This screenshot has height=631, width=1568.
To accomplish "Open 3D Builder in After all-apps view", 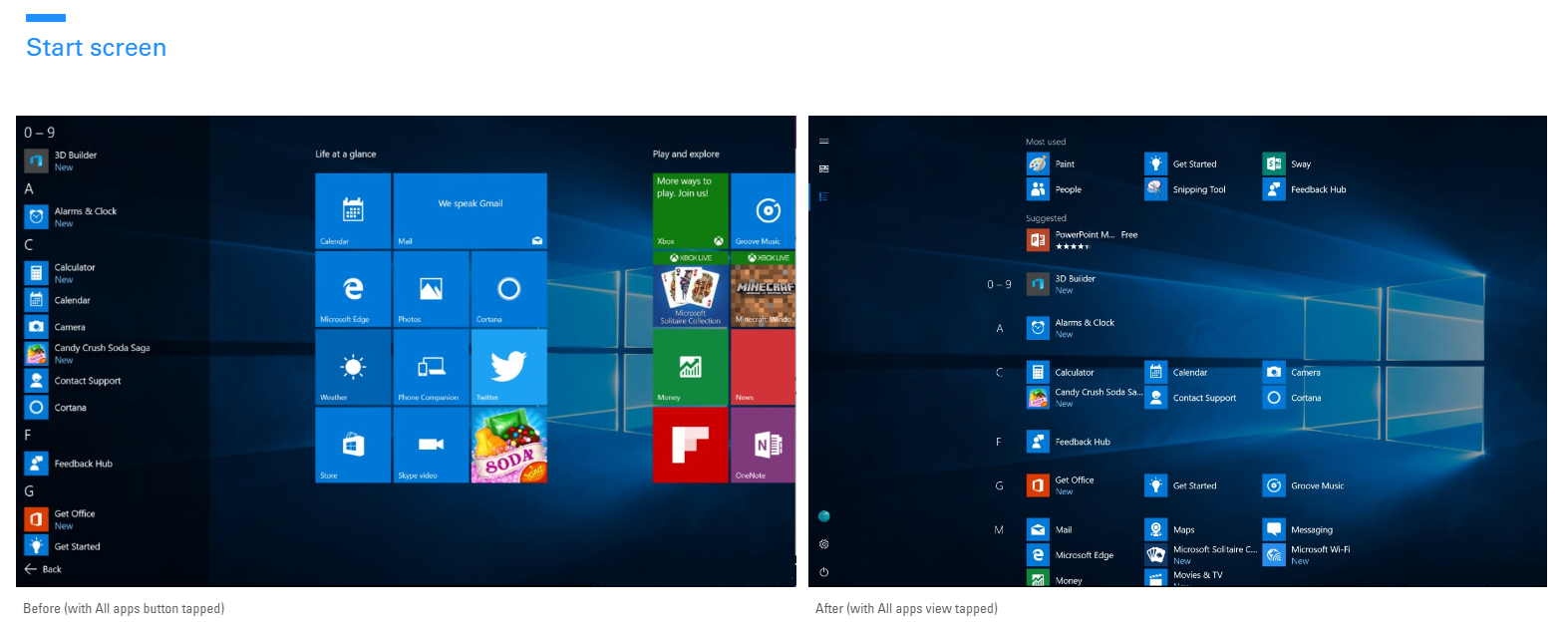I will (1062, 284).
